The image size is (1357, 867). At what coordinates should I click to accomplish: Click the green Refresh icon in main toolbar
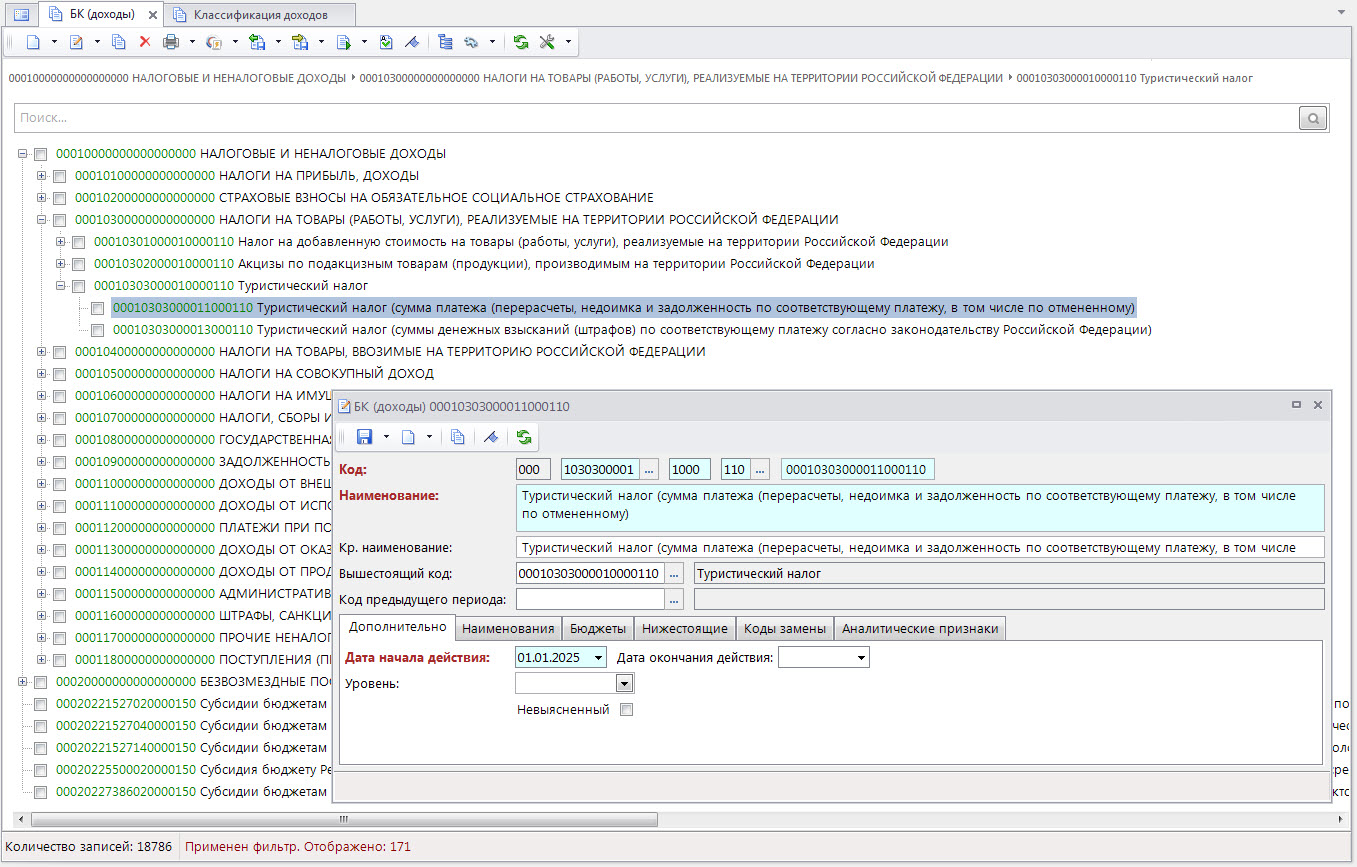521,42
